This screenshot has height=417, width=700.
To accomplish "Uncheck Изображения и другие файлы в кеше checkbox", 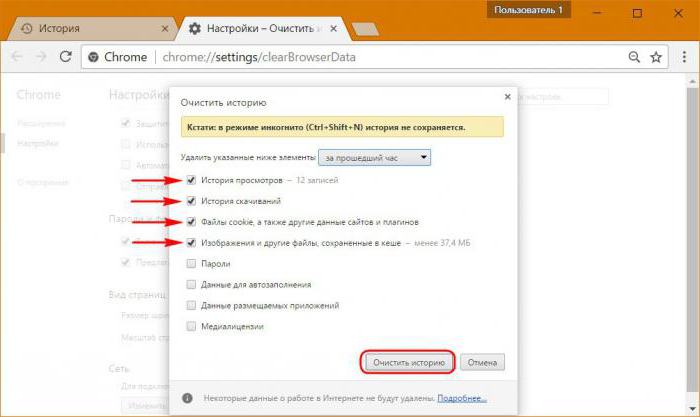I will pyautogui.click(x=191, y=242).
